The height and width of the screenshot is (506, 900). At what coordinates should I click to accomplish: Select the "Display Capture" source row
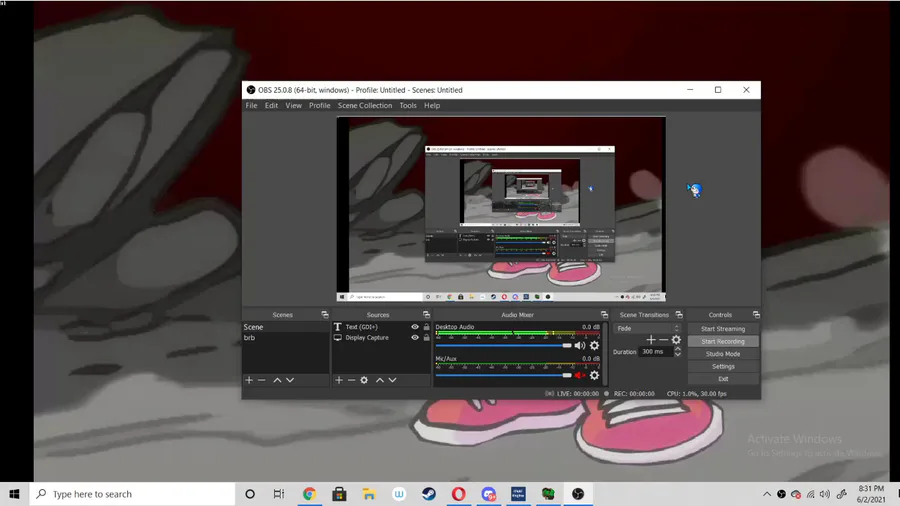[381, 337]
